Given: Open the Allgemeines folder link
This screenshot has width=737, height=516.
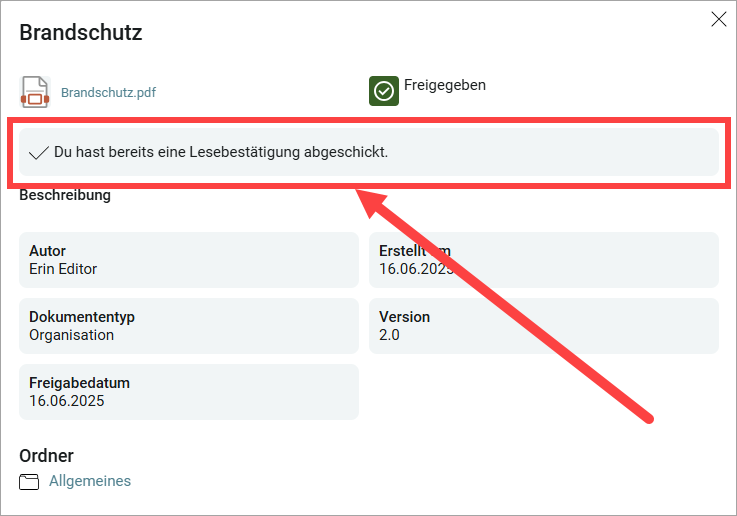Looking at the screenshot, I should tap(90, 481).
